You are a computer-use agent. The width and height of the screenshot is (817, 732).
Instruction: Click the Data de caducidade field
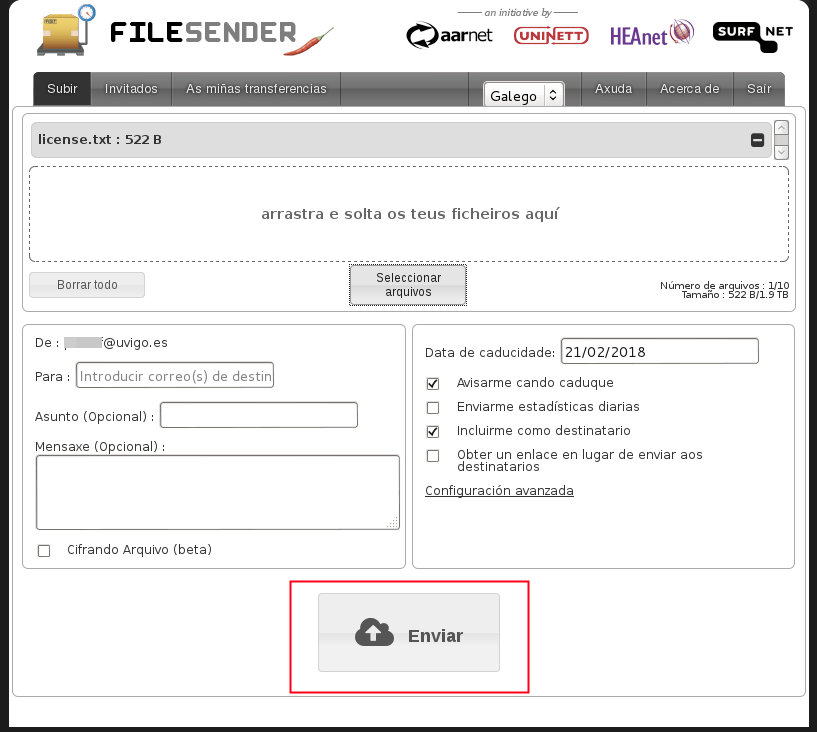tap(659, 352)
